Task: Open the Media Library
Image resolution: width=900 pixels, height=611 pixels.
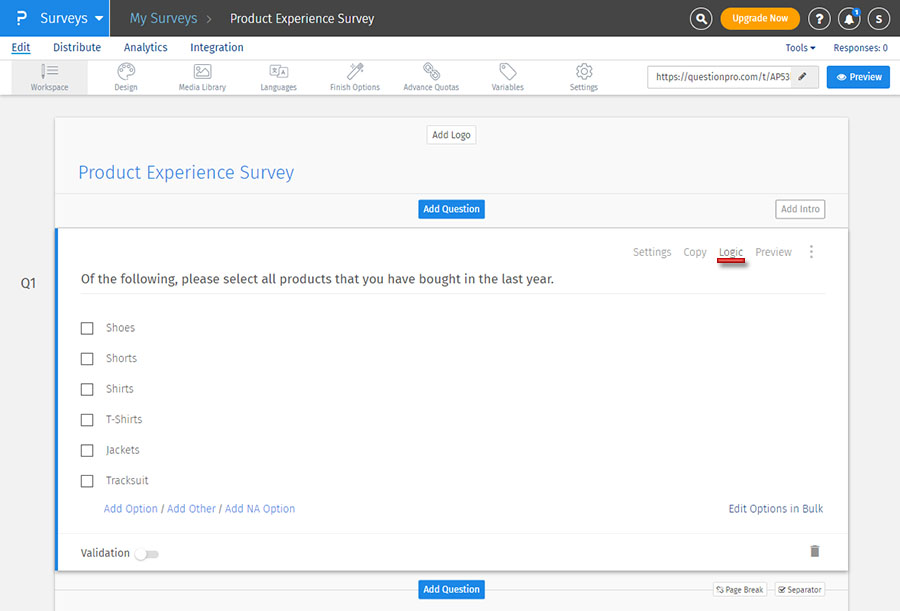Action: coord(202,77)
